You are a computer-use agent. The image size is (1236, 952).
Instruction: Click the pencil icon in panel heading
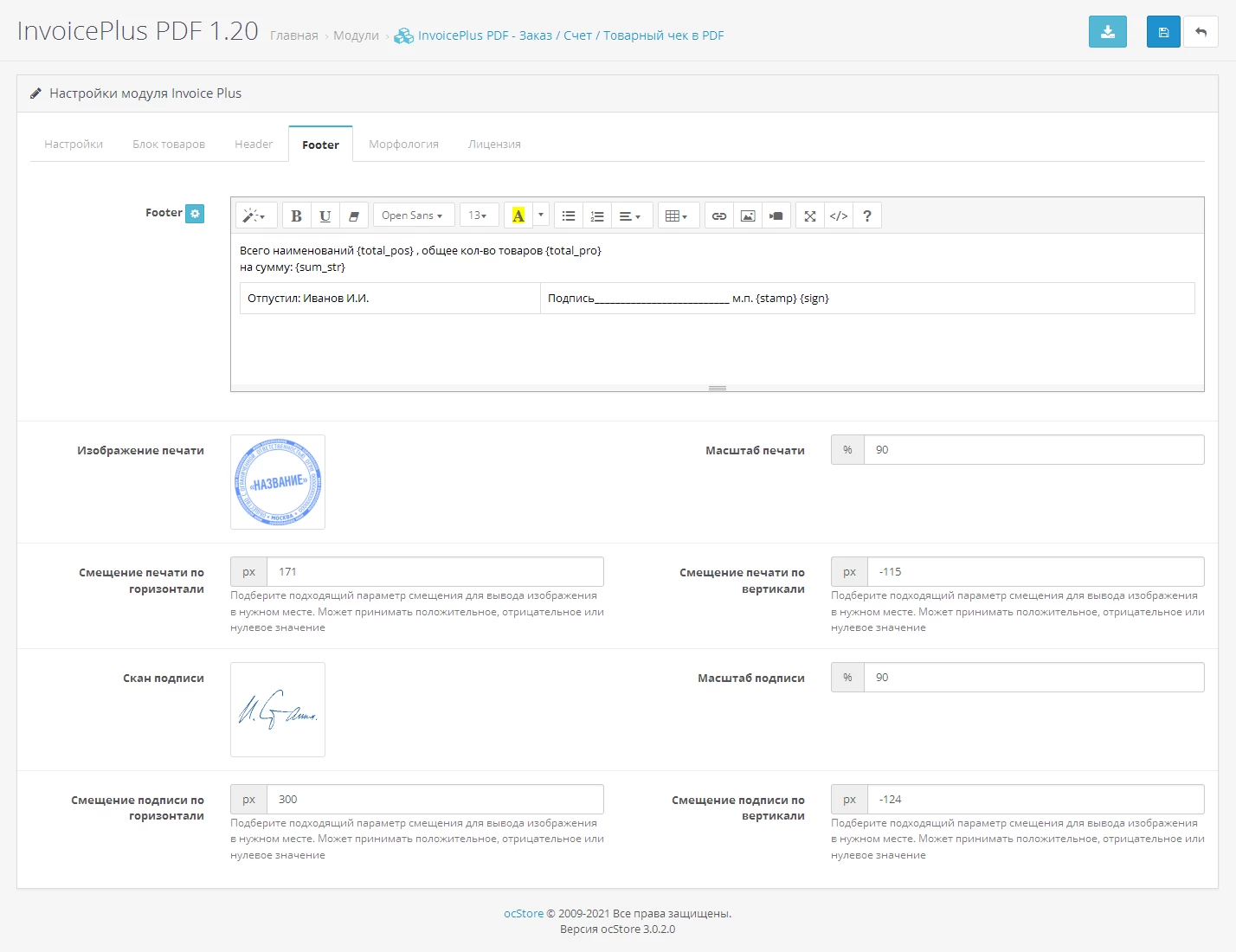coord(35,93)
